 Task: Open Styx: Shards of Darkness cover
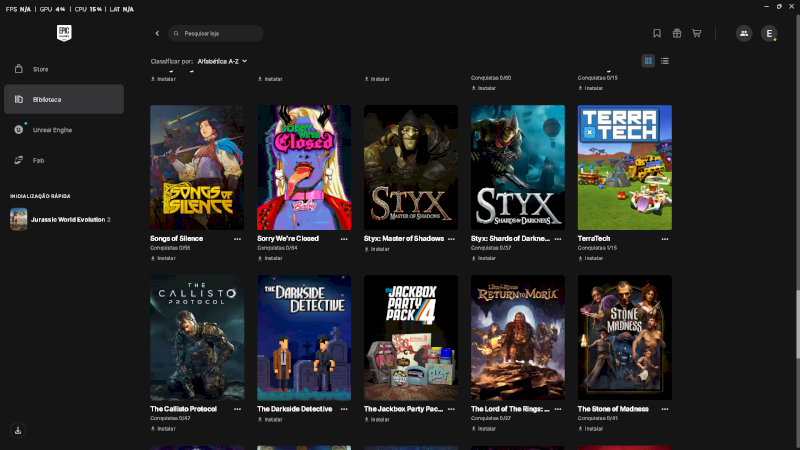pyautogui.click(x=518, y=167)
